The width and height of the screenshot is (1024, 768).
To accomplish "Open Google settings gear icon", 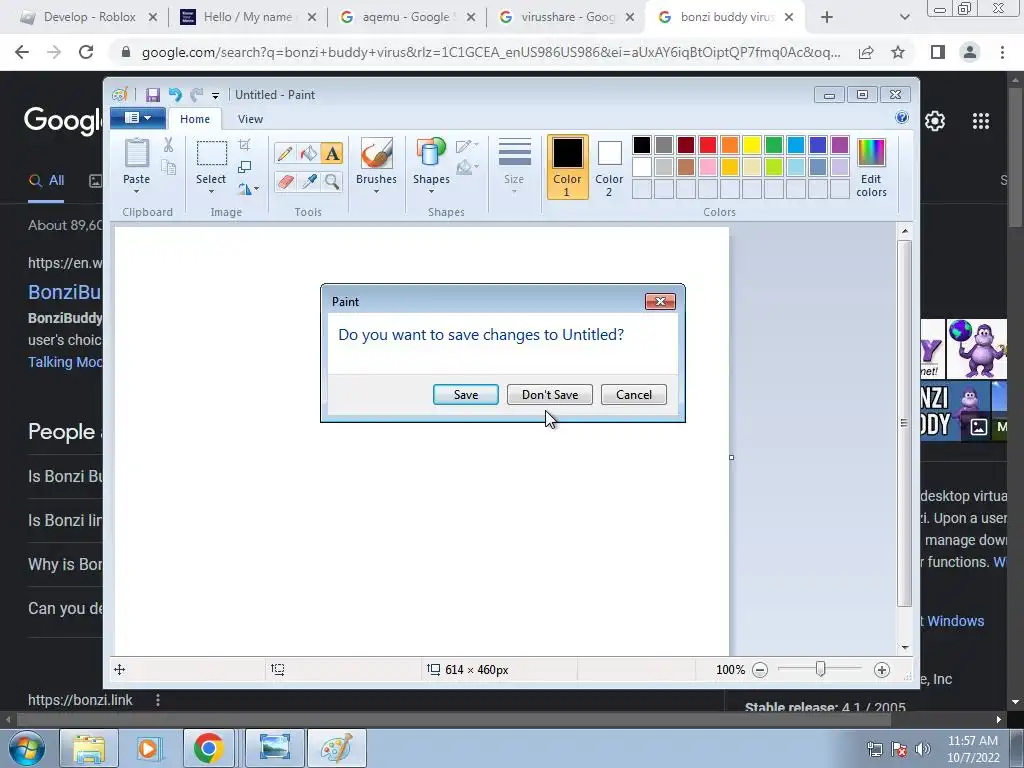I will click(935, 121).
